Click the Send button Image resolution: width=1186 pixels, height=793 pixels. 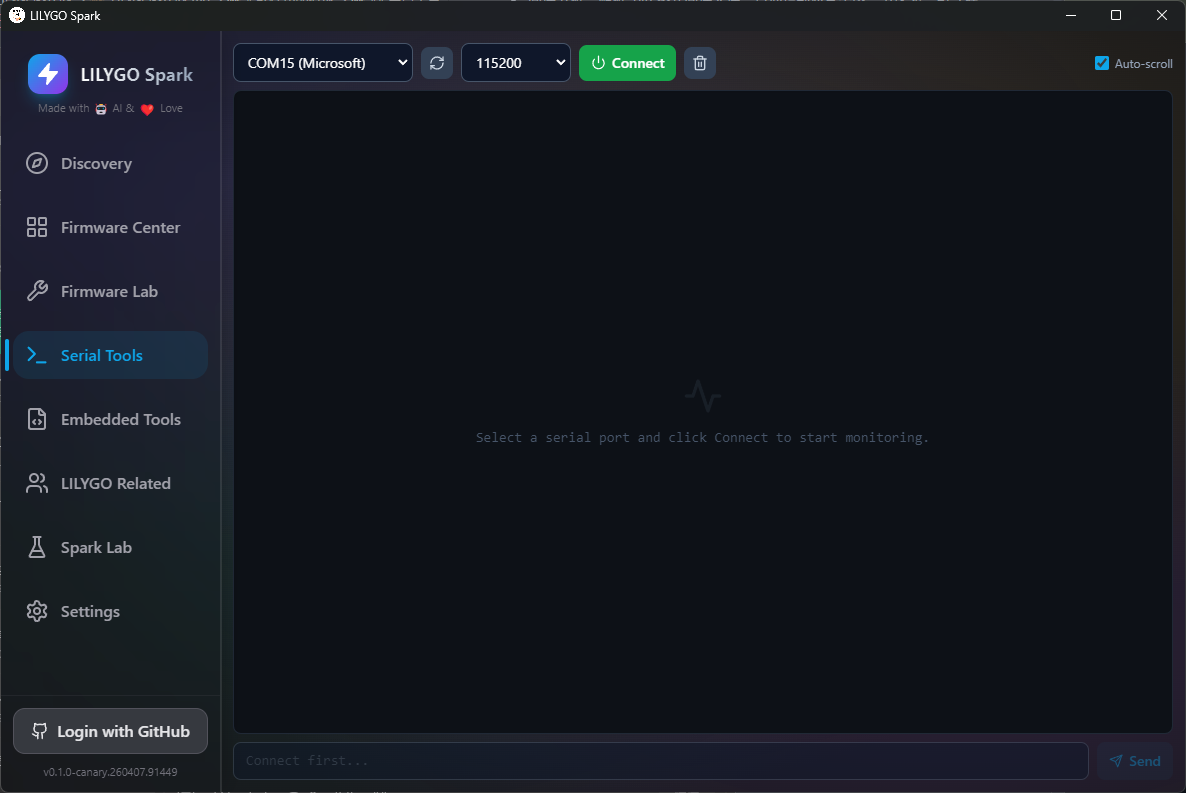[x=1135, y=761]
